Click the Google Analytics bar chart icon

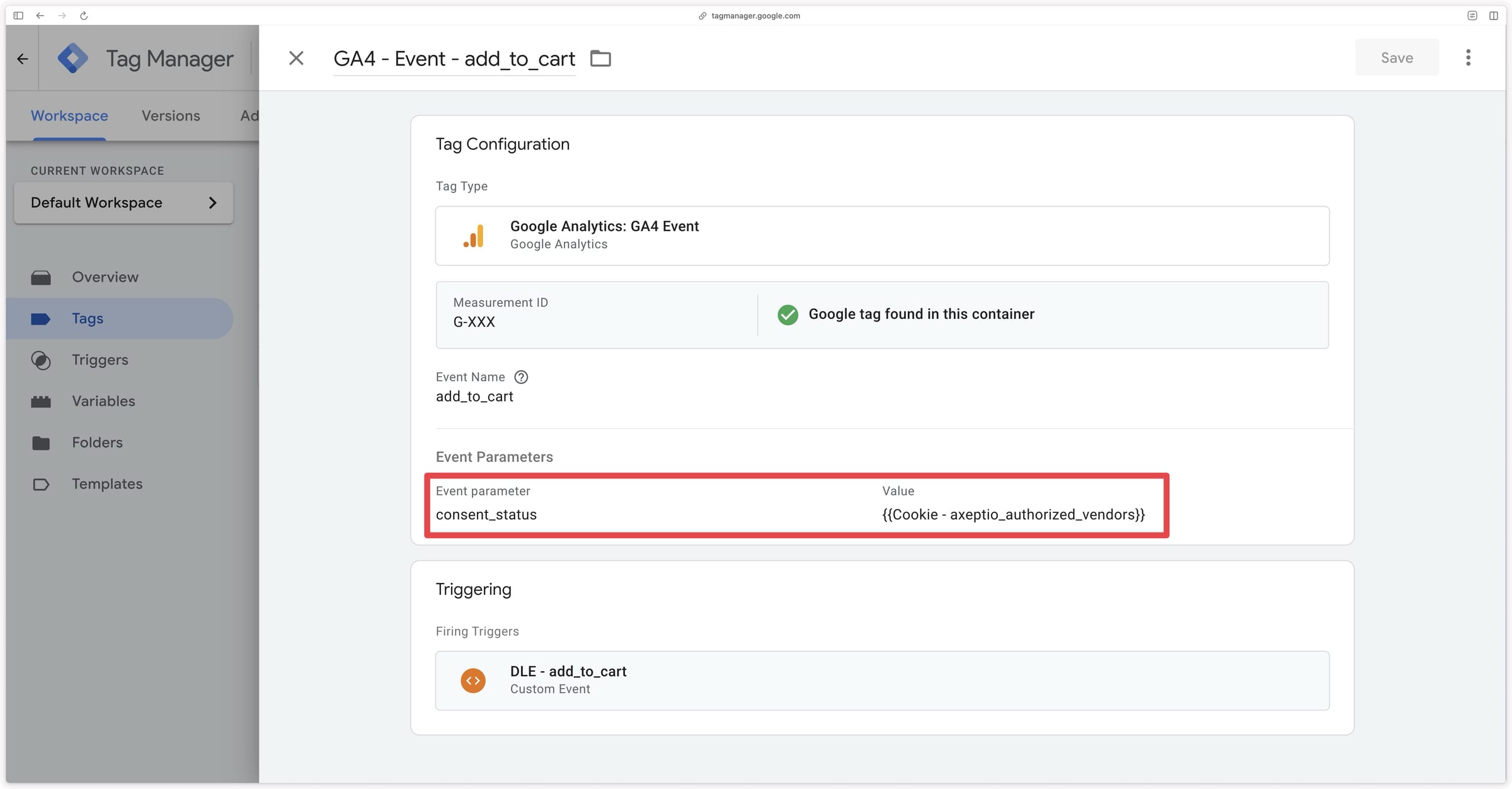pyautogui.click(x=474, y=236)
